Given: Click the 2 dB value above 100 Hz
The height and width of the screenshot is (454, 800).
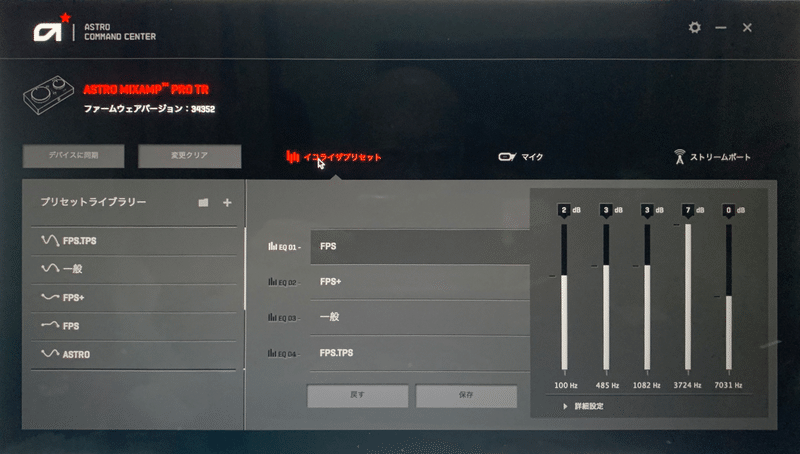Looking at the screenshot, I should pos(564,210).
